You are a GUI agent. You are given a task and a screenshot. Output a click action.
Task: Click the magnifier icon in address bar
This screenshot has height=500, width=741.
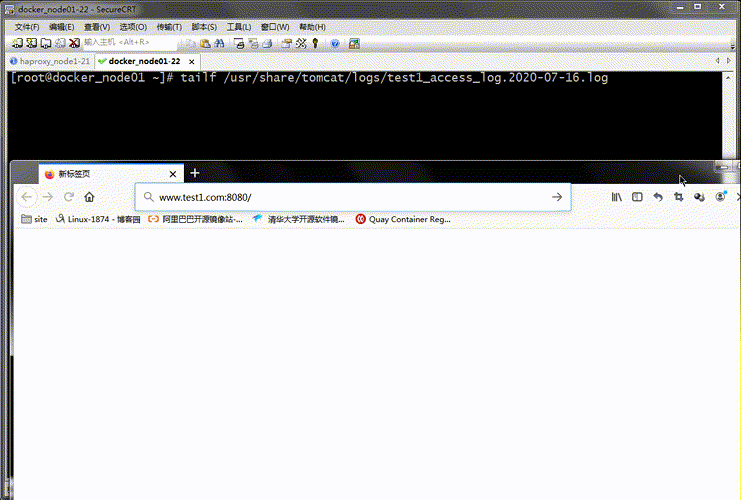pyautogui.click(x=148, y=197)
